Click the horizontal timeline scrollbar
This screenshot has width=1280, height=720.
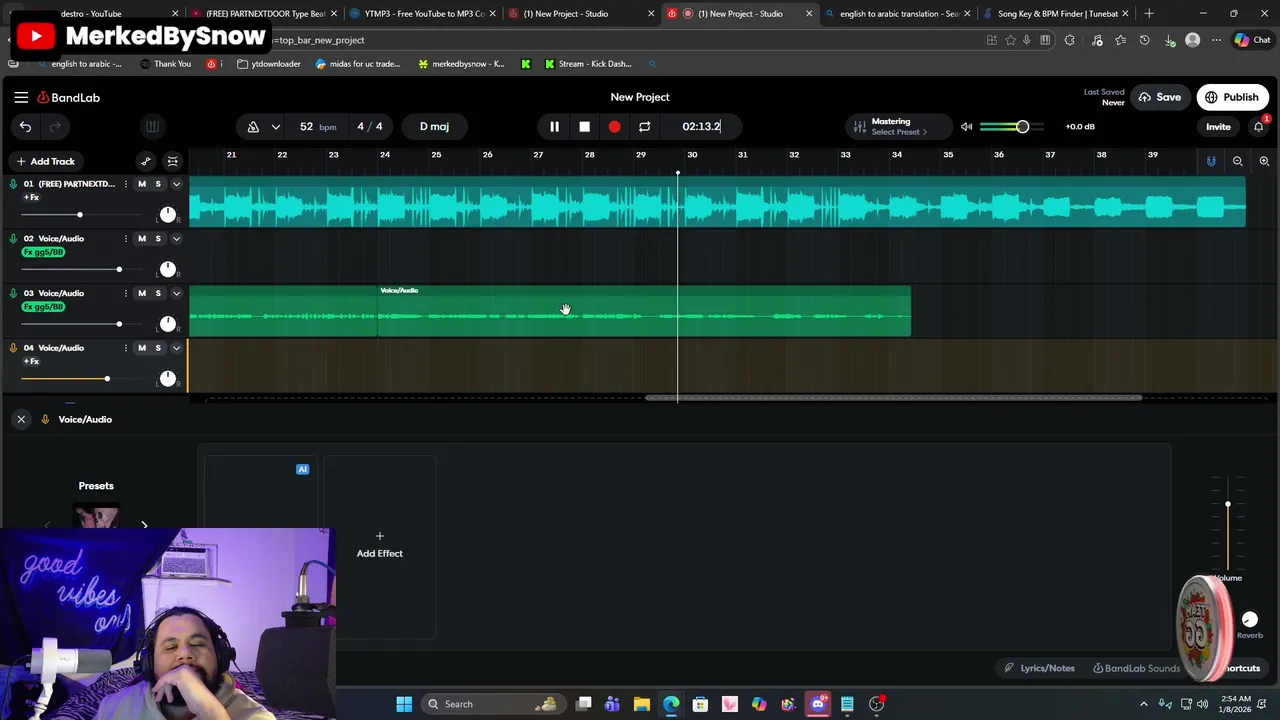click(893, 398)
